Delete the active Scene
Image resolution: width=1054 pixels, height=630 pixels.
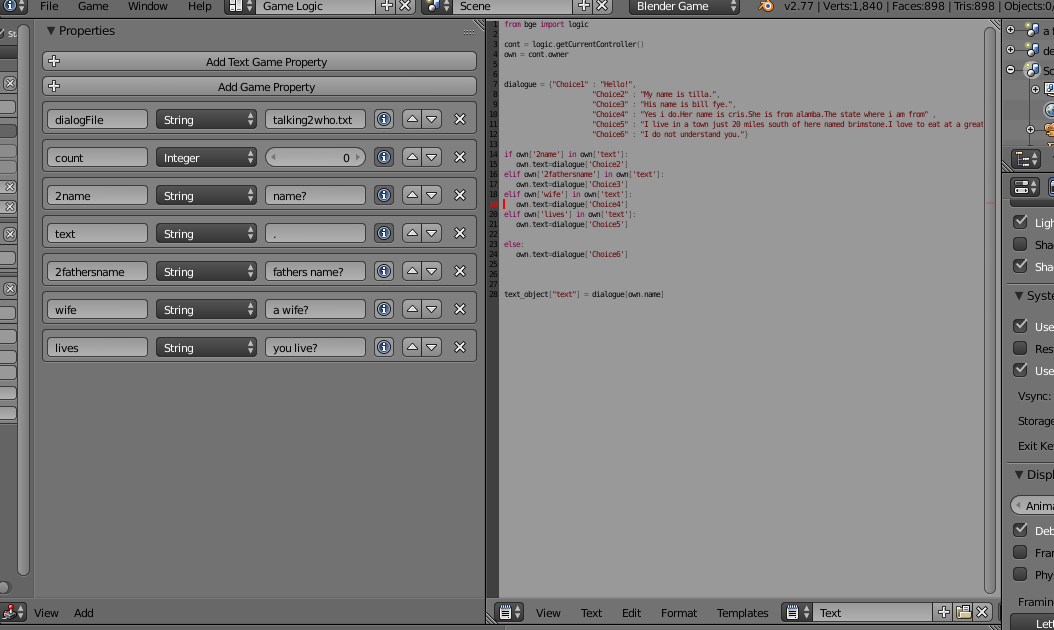pos(602,6)
